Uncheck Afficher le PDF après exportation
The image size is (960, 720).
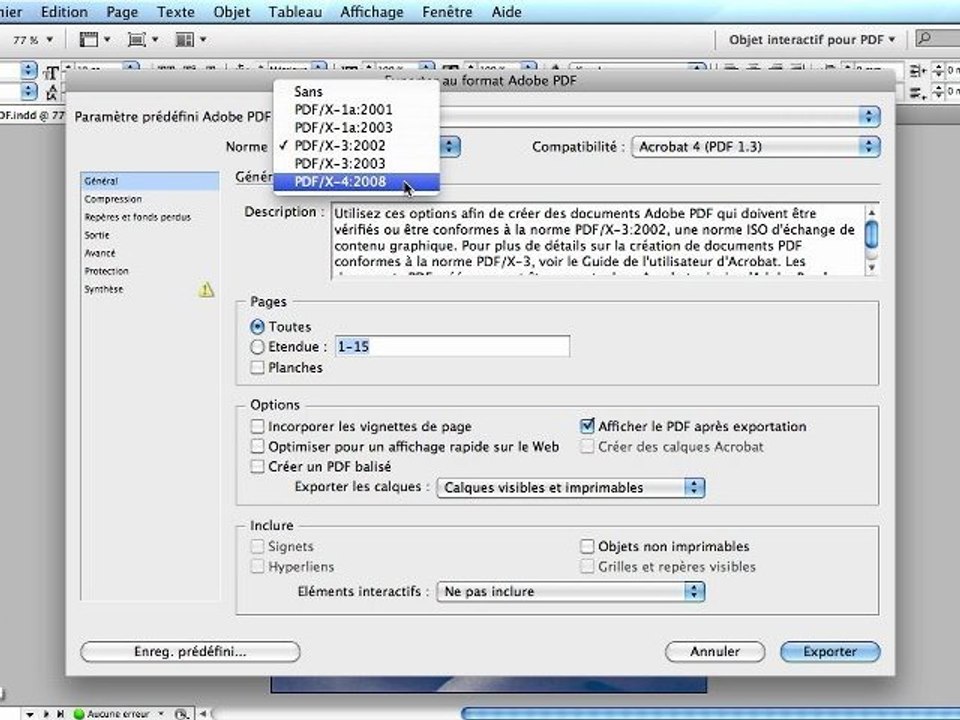click(587, 426)
